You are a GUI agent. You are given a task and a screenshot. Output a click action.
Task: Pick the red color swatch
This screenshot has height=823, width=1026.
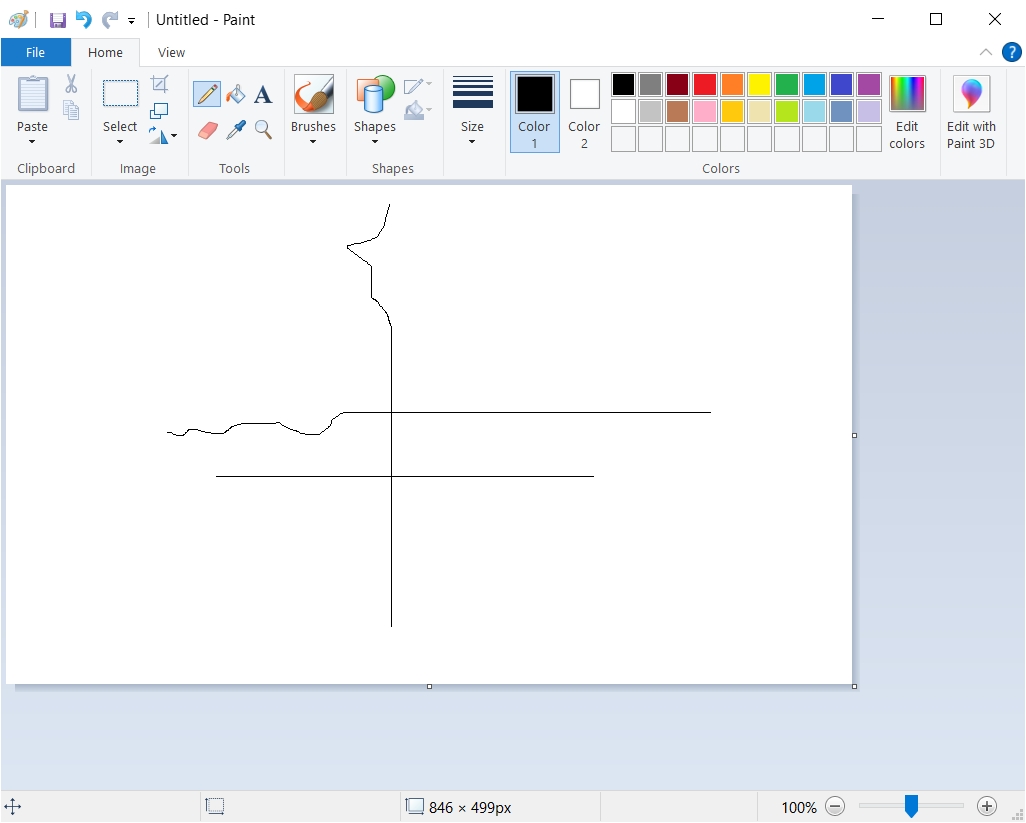coord(705,84)
